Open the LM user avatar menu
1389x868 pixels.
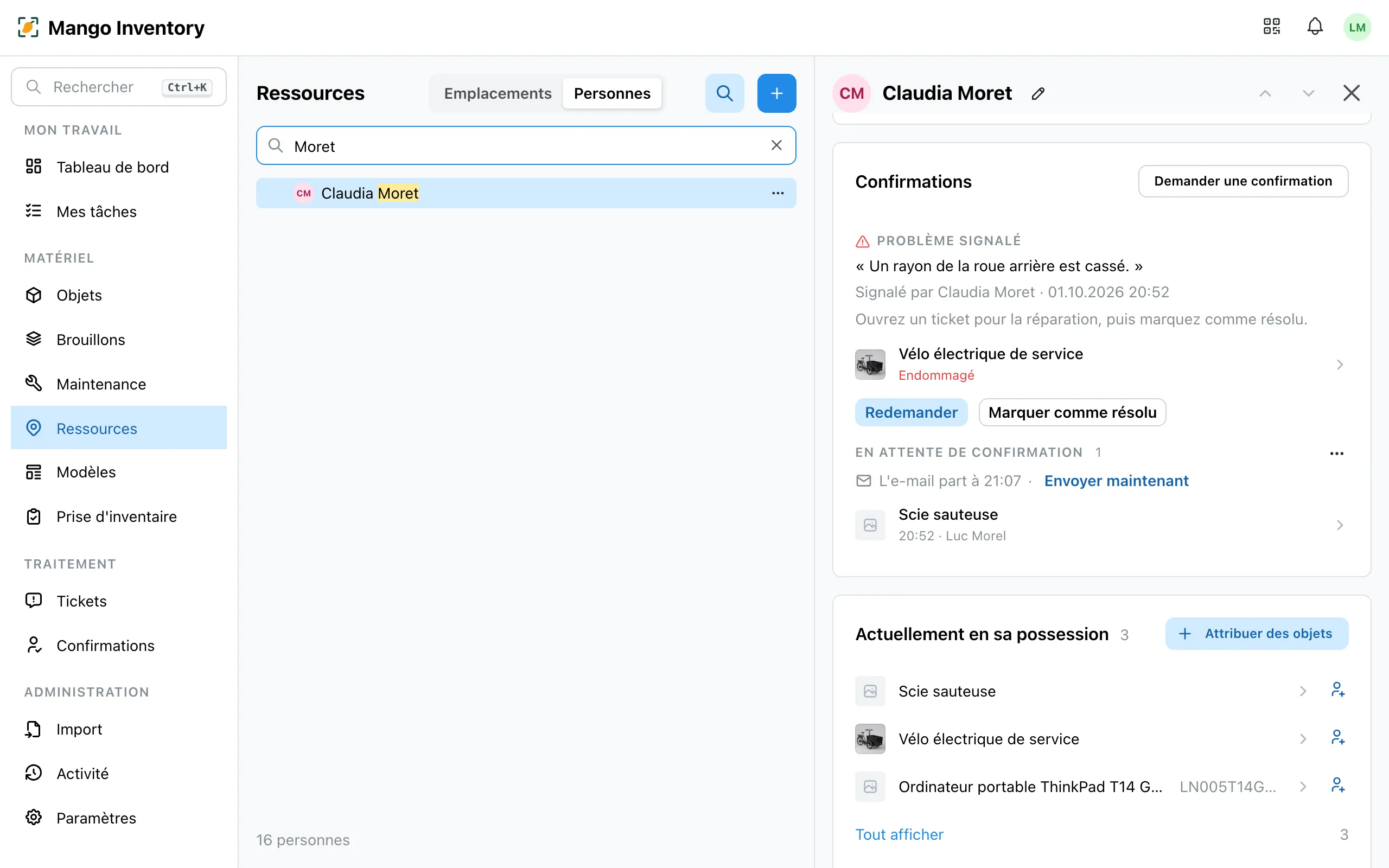click(1357, 27)
